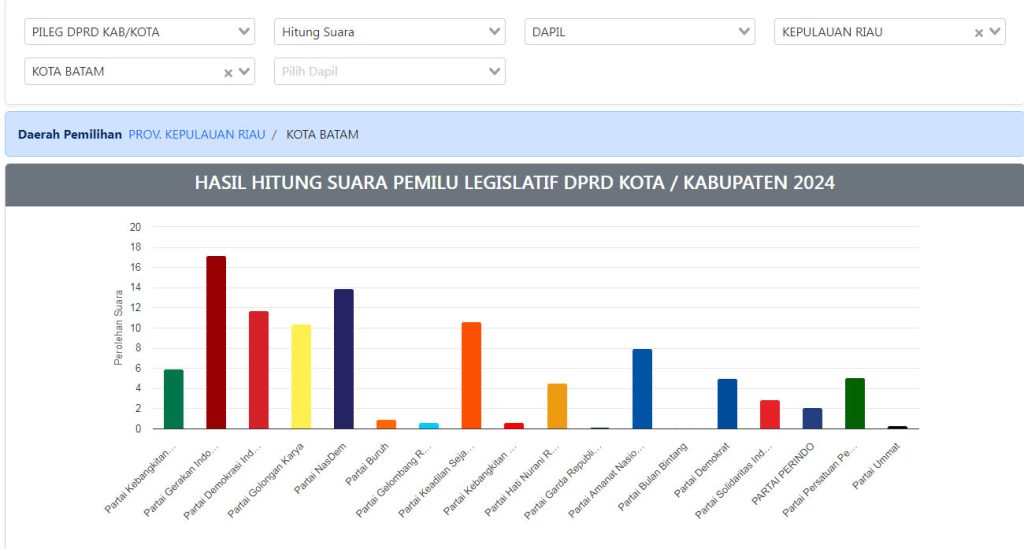Select the orange Partai Keadilan Sejahtera bar
The width and height of the screenshot is (1024, 549).
point(471,375)
